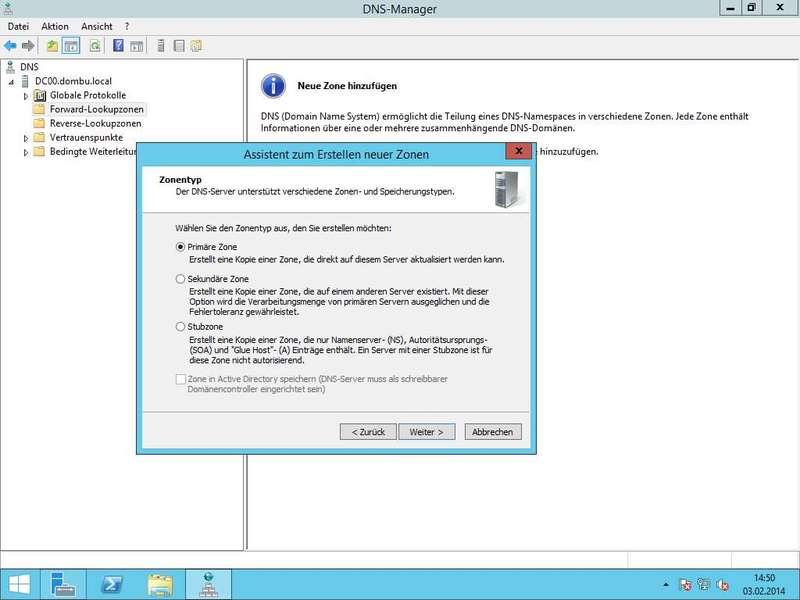Open the ? help menu
This screenshot has width=800, height=600.
127,26
